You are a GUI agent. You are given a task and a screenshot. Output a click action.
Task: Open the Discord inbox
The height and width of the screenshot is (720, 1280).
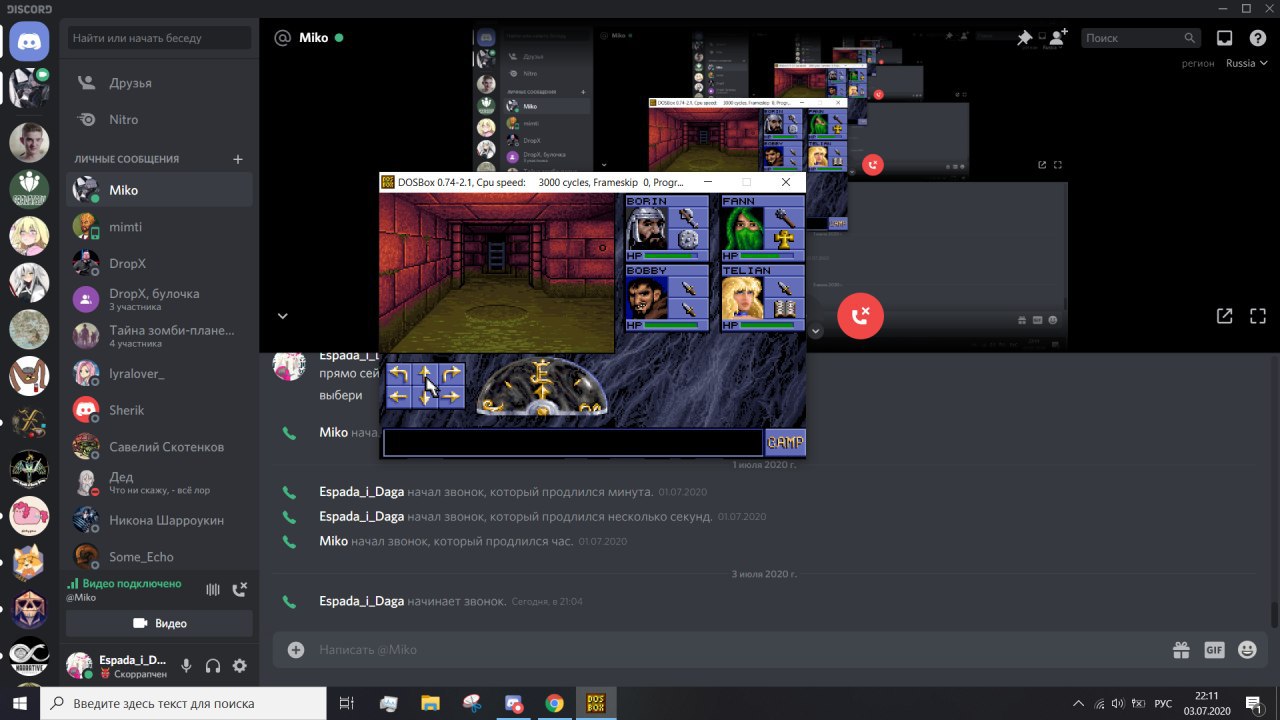pos(1224,38)
